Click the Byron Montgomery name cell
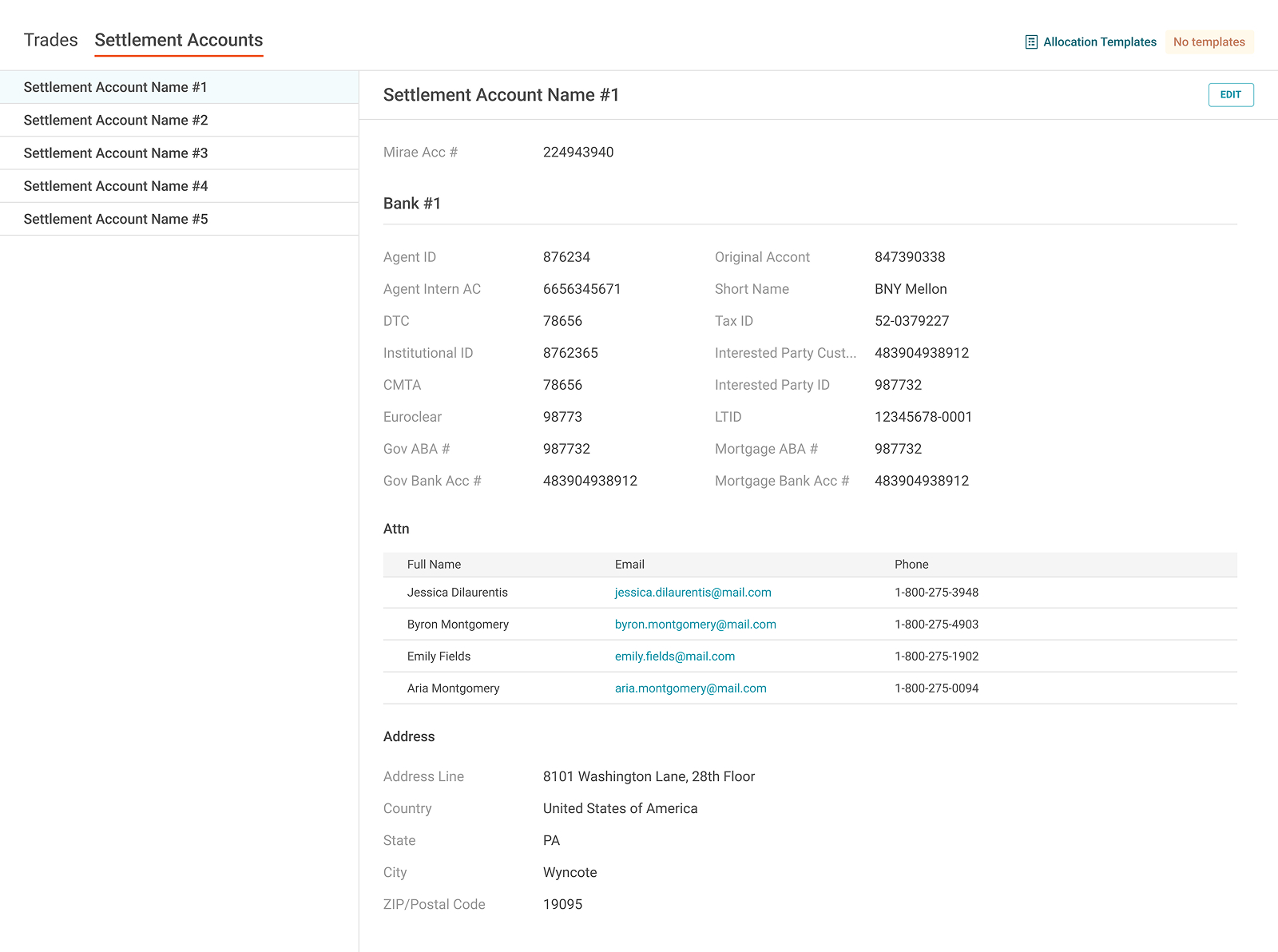The image size is (1278, 952). point(458,625)
